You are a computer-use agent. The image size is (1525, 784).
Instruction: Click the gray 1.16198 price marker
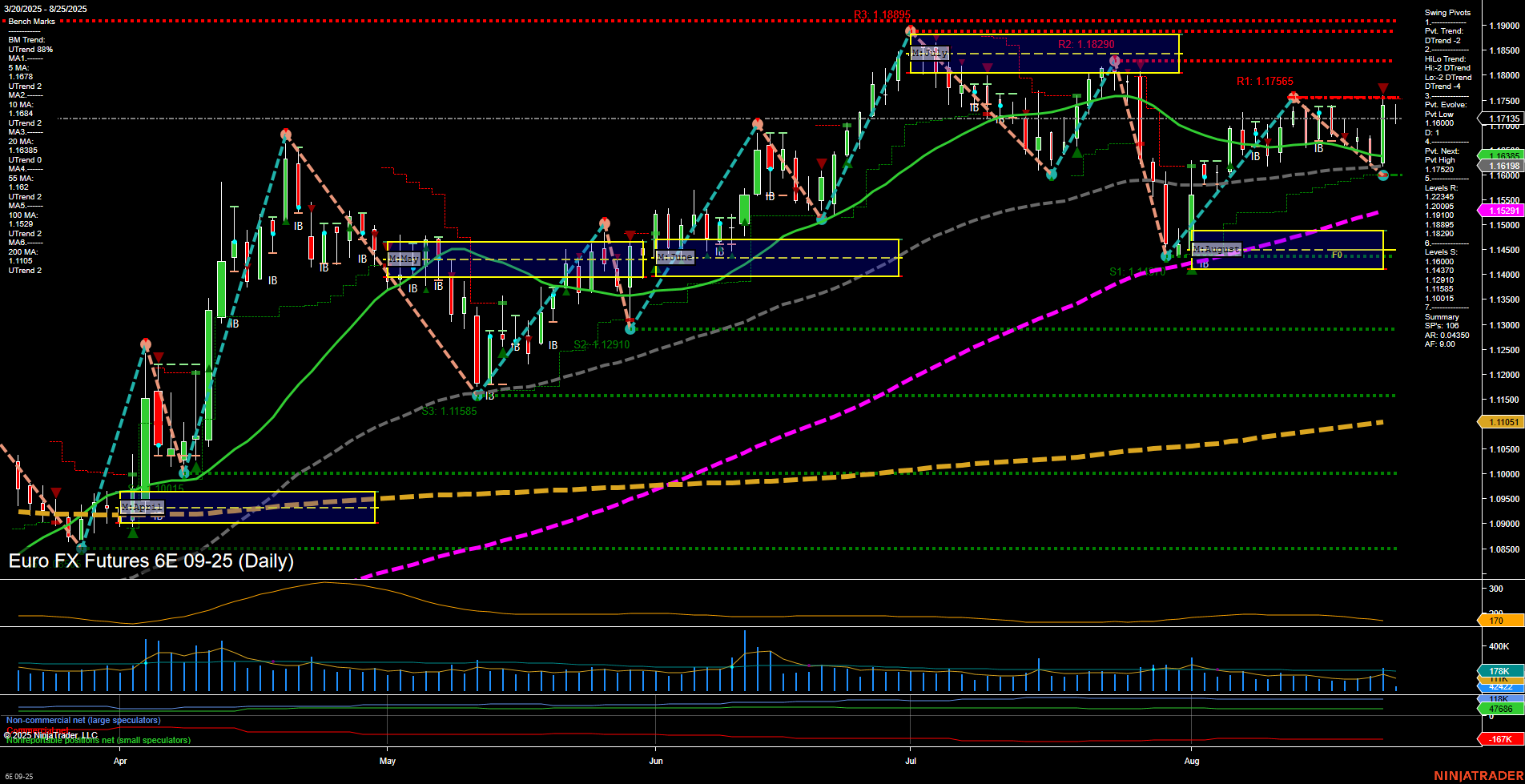[x=1502, y=166]
